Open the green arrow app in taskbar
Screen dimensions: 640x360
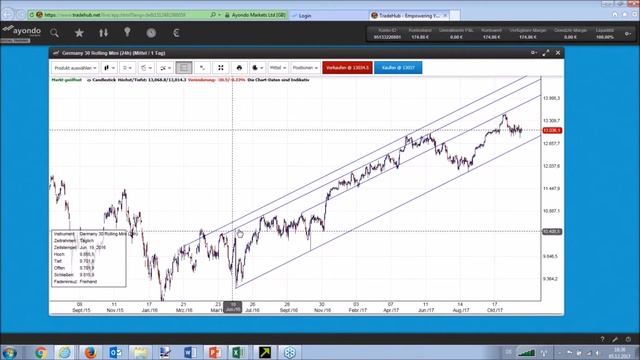click(x=264, y=352)
